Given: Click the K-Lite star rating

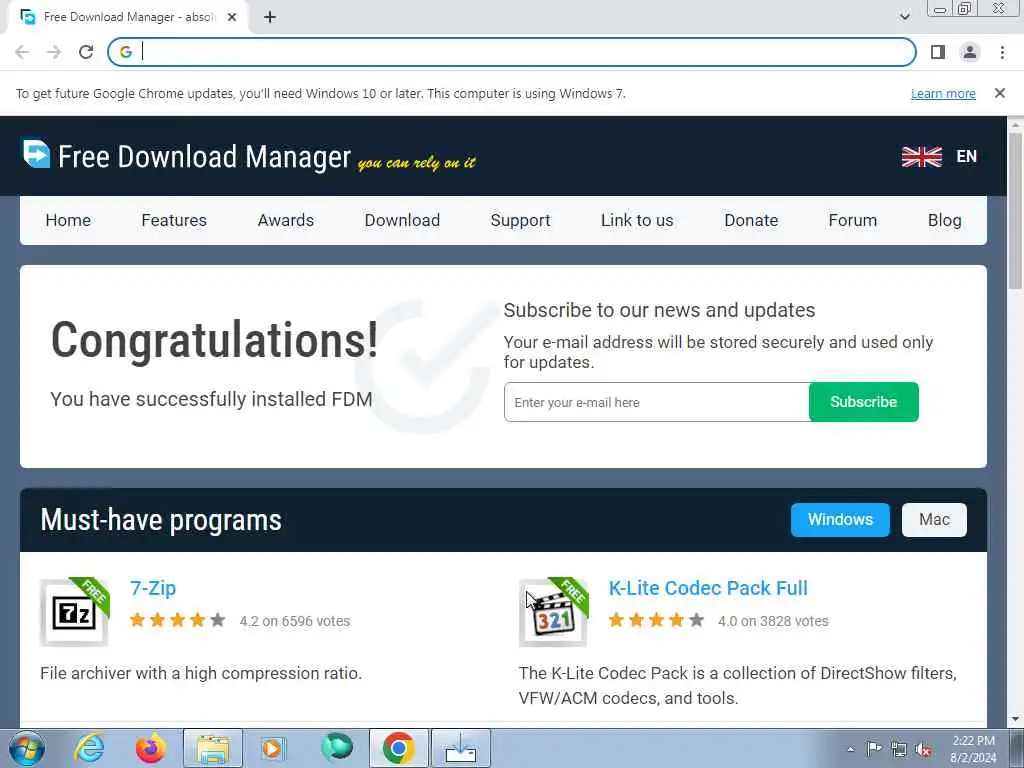Looking at the screenshot, I should pyautogui.click(x=656, y=620).
